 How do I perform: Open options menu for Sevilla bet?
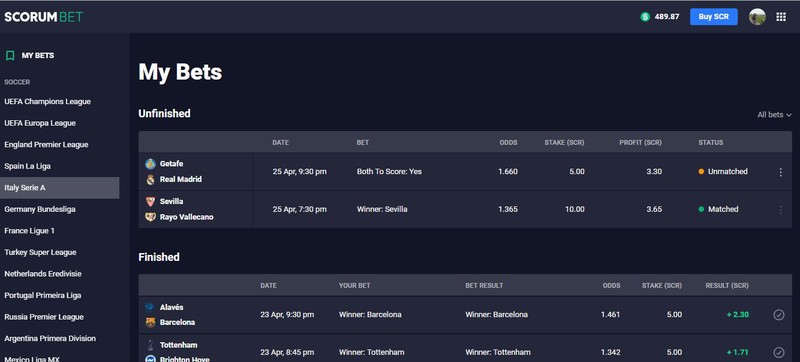click(x=780, y=210)
